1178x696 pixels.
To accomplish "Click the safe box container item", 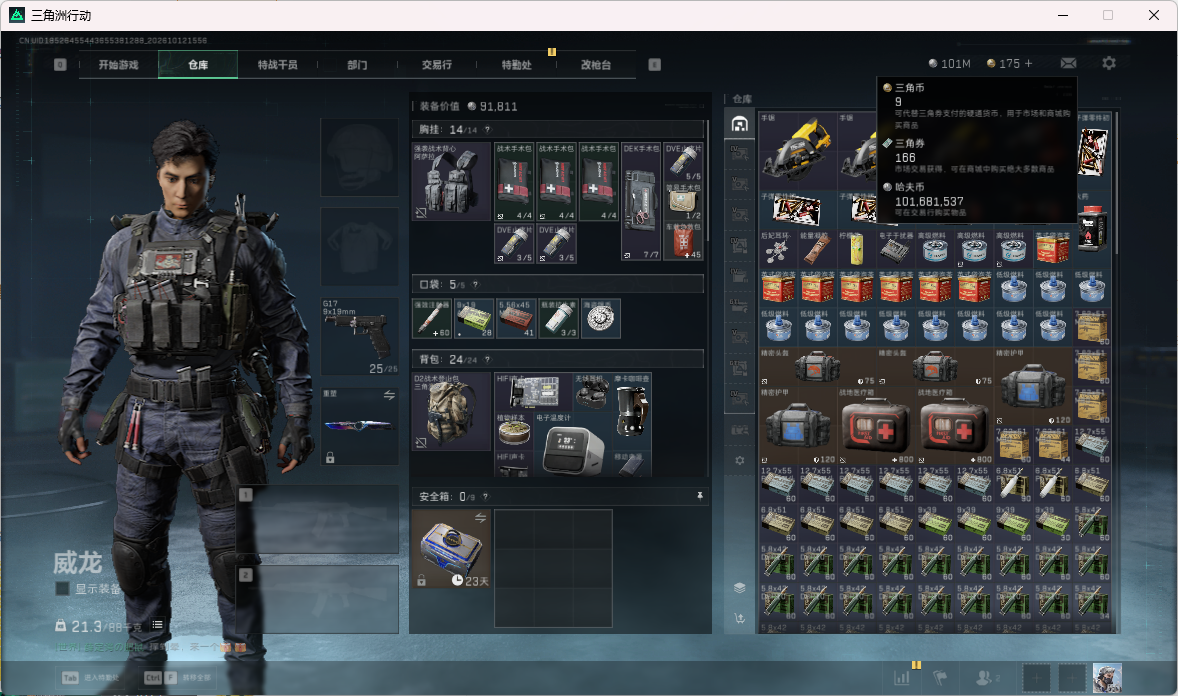I will tap(452, 549).
